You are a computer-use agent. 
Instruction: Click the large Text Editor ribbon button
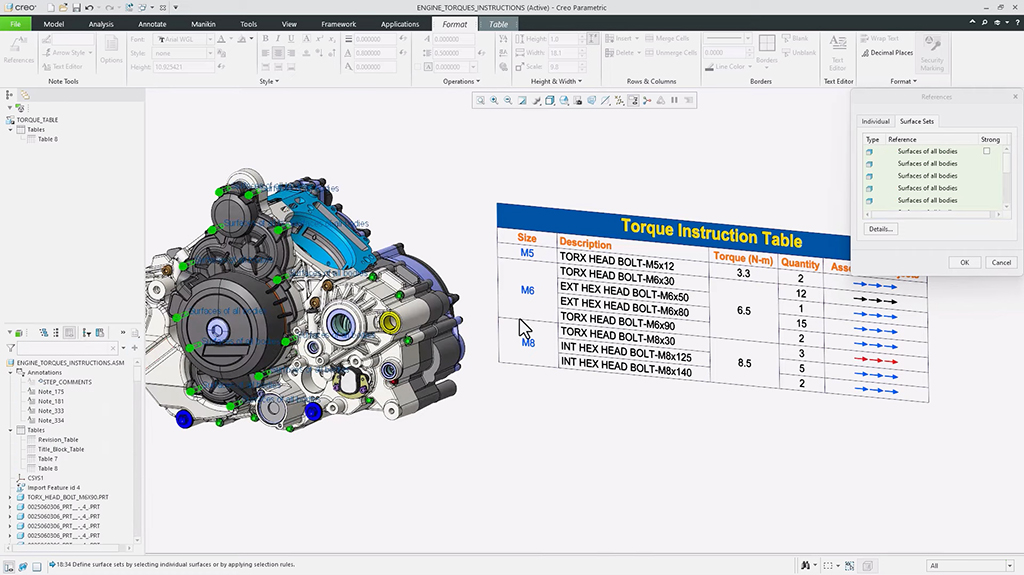click(838, 53)
